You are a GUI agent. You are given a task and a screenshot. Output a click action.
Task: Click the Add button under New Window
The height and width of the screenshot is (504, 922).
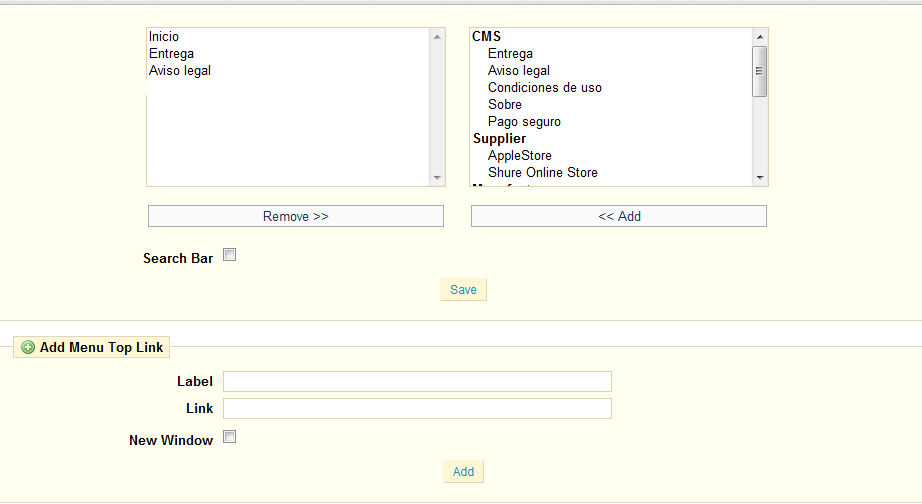[x=463, y=472]
